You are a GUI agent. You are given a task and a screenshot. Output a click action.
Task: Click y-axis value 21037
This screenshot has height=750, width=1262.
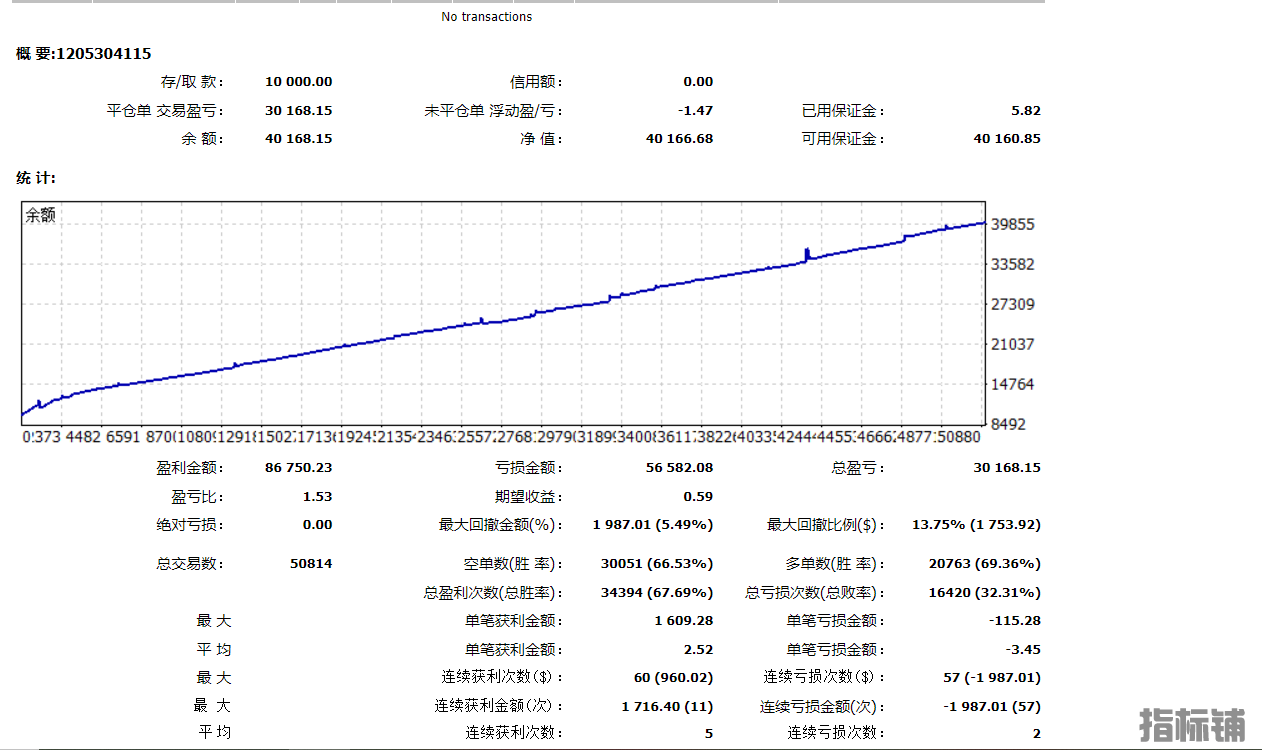click(1013, 344)
